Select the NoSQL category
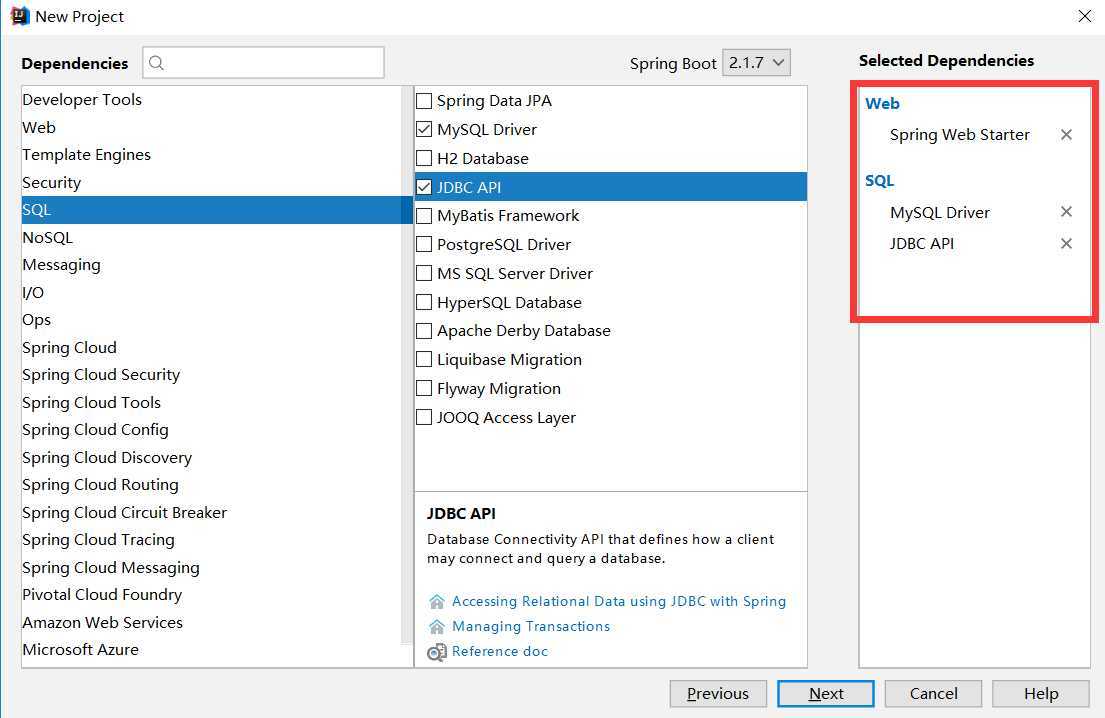The height and width of the screenshot is (718, 1105). (x=211, y=237)
